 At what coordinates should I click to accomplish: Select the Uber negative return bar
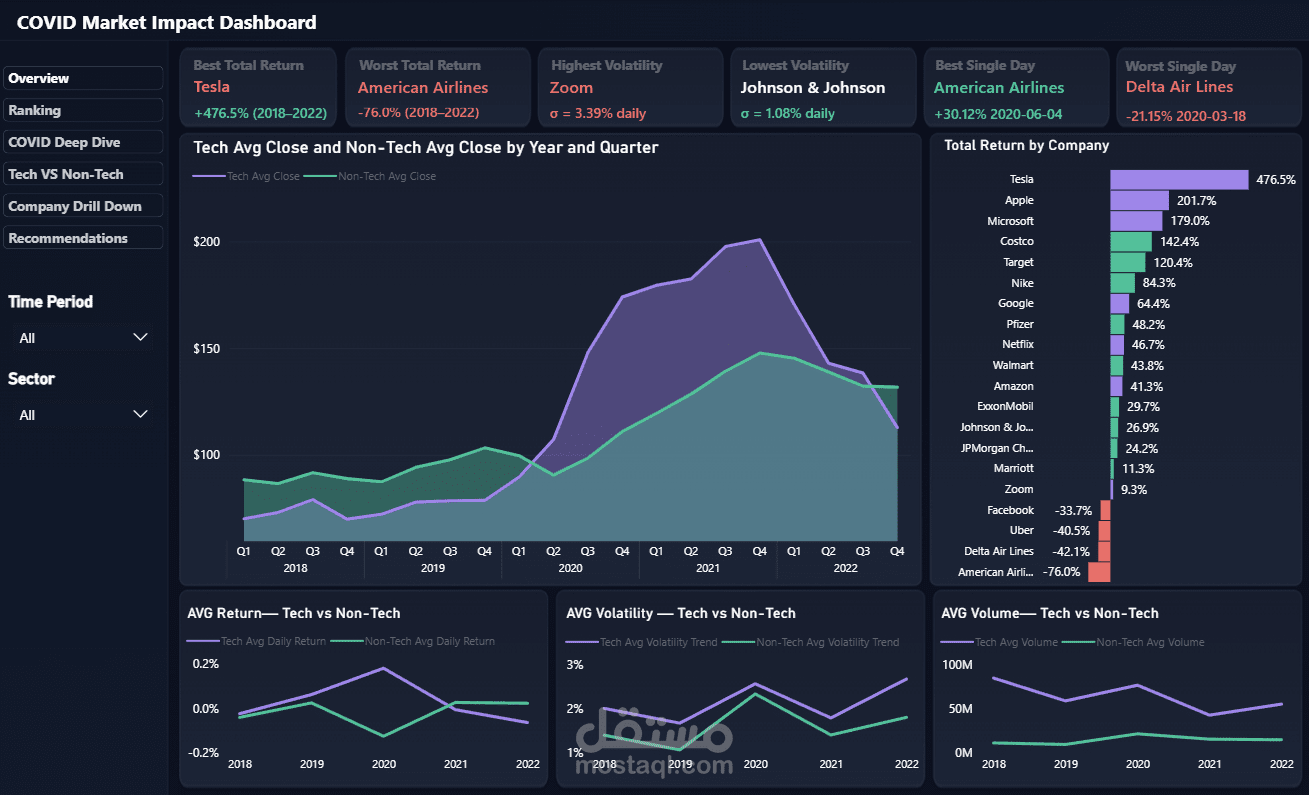tap(1104, 530)
